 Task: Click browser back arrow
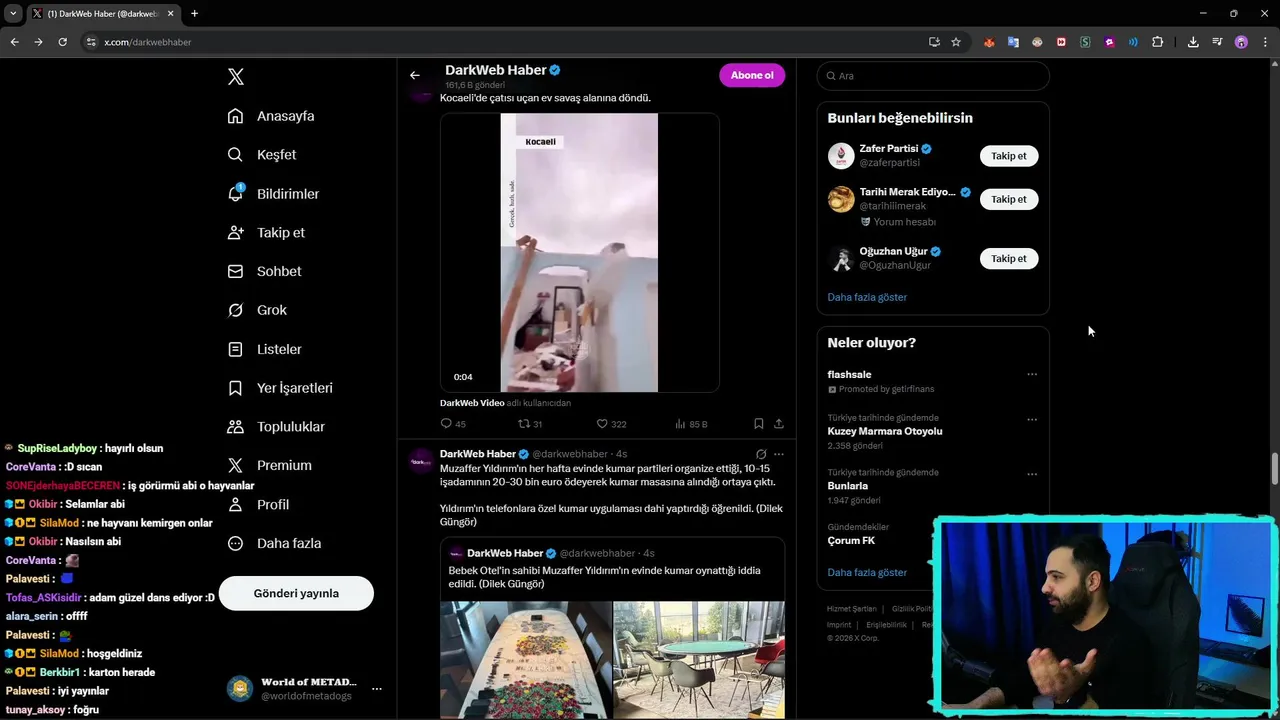click(14, 42)
